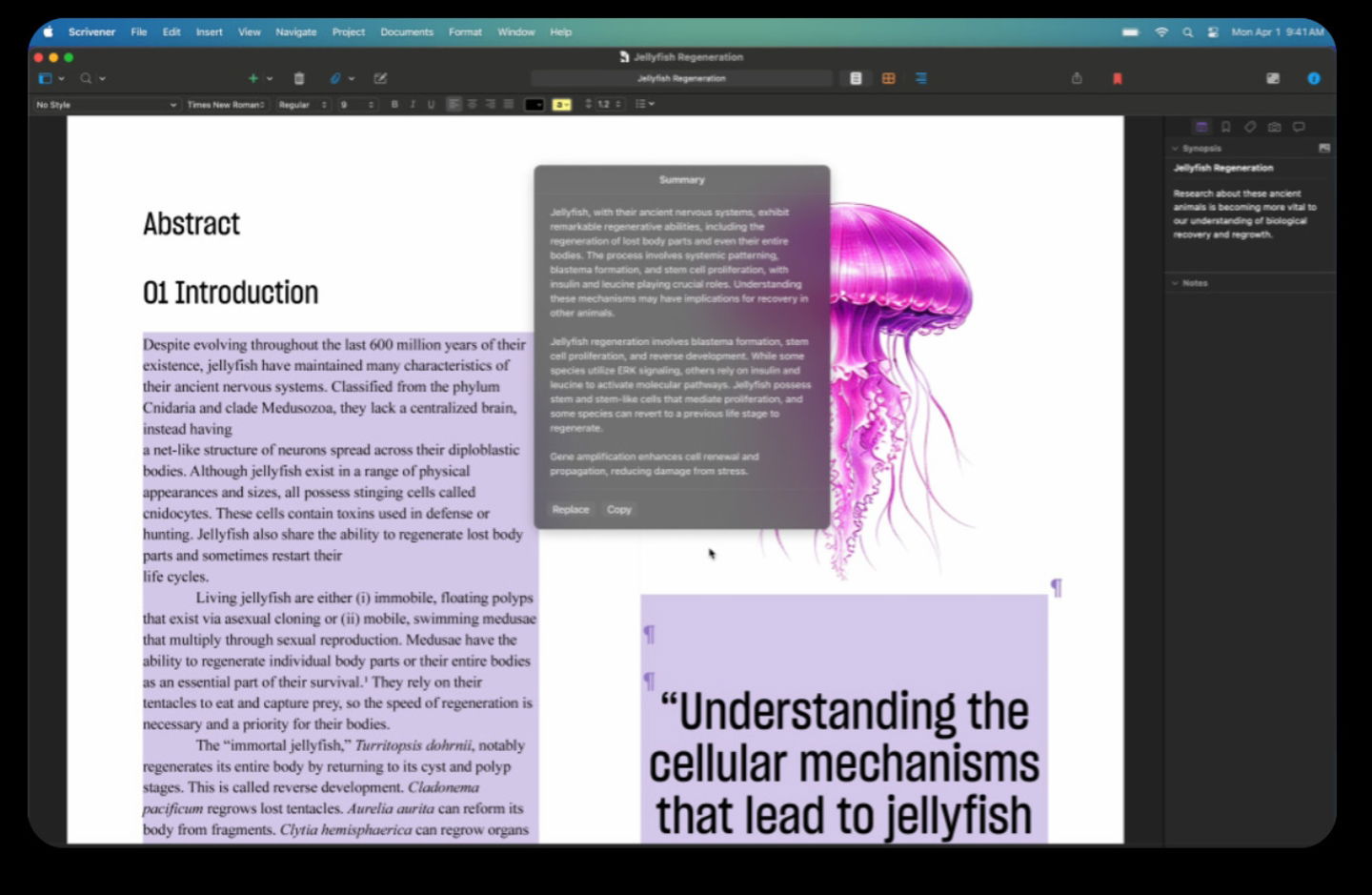The width and height of the screenshot is (1372, 895).
Task: Open inspector Comments bubble icon
Action: click(x=1299, y=127)
